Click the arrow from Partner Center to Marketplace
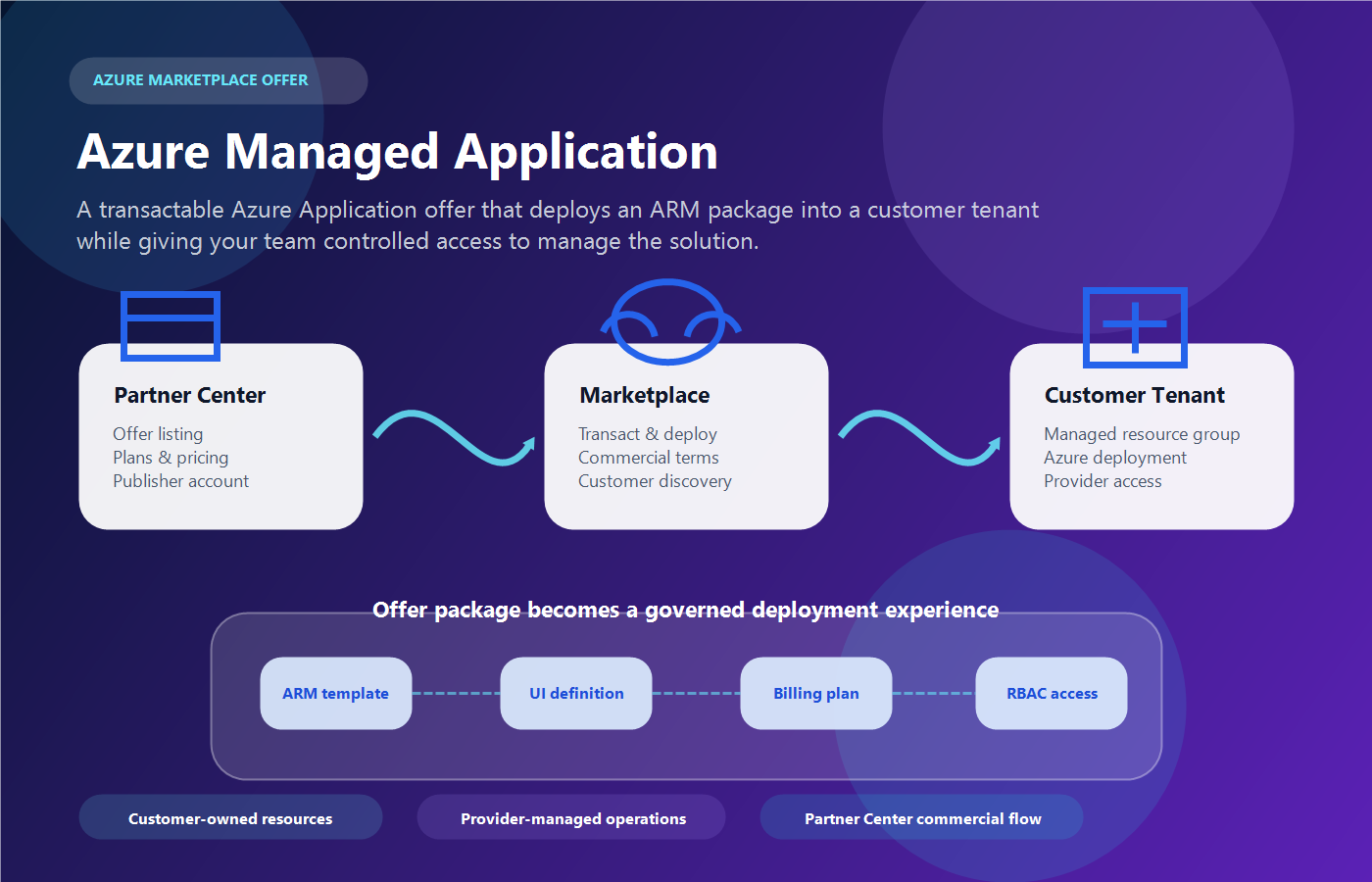The width and height of the screenshot is (1372, 882). [454, 437]
